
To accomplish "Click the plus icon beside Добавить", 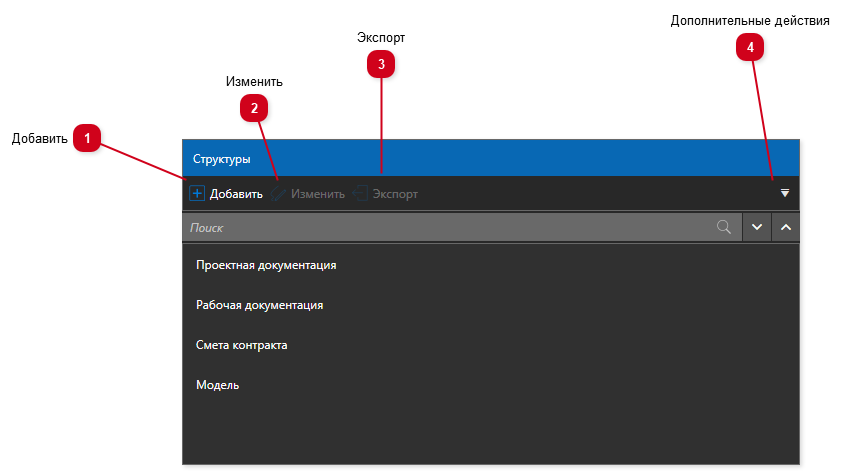I will (197, 194).
